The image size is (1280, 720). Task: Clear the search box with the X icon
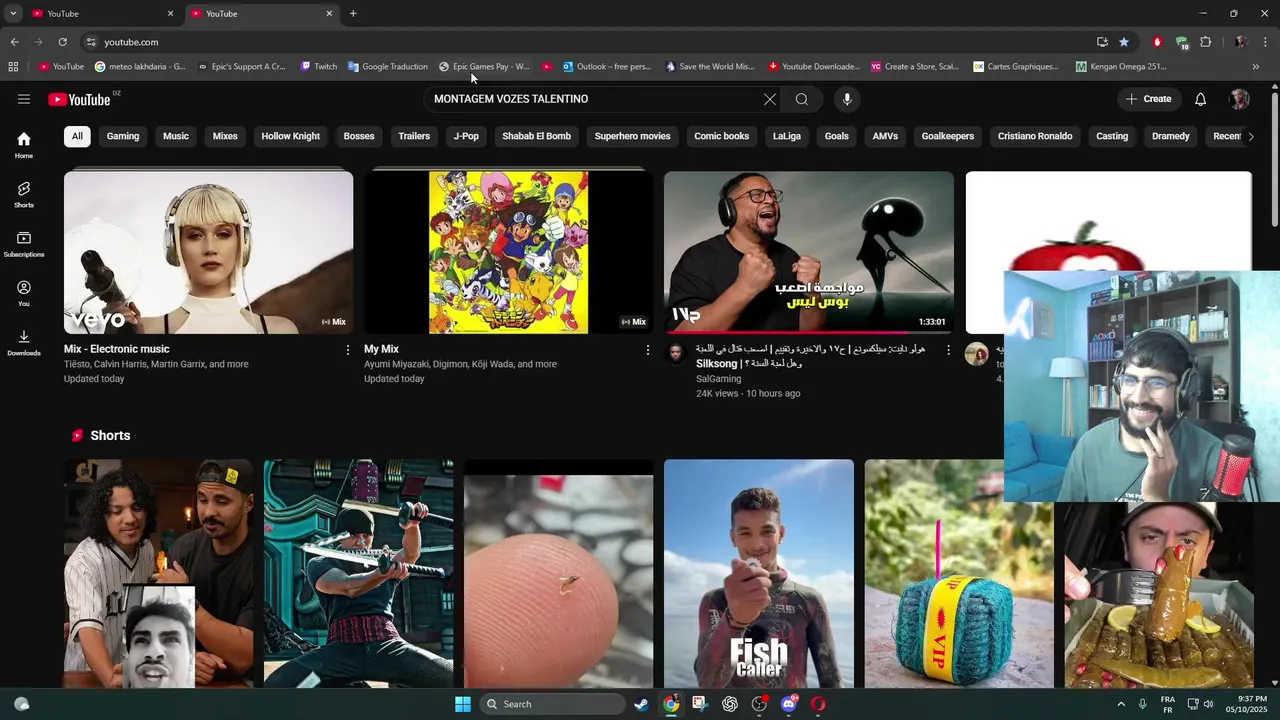coord(770,99)
